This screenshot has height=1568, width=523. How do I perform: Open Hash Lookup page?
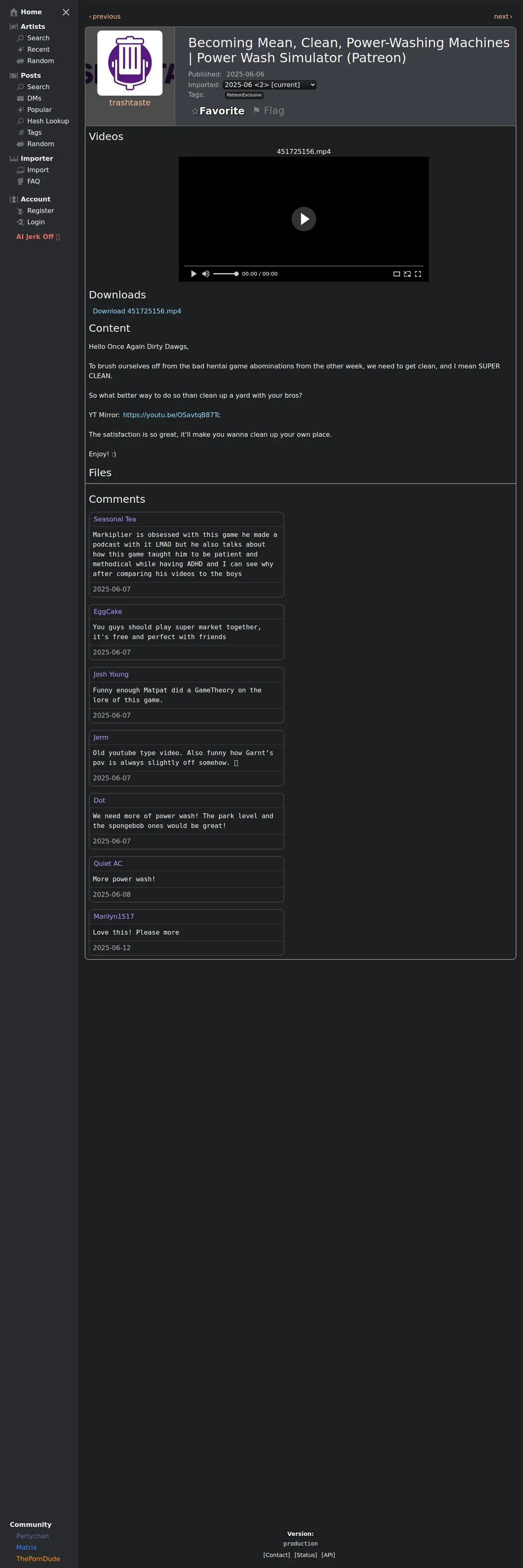click(48, 121)
